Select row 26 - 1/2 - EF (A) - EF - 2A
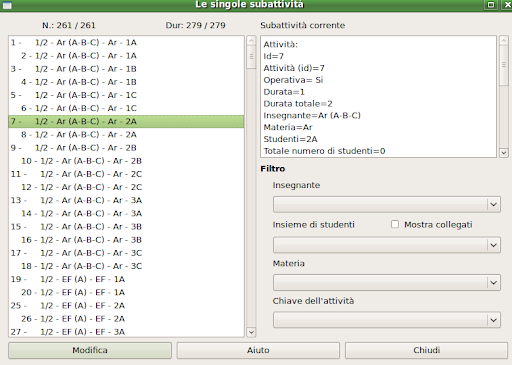Image resolution: width=512 pixels, height=365 pixels. click(x=126, y=319)
